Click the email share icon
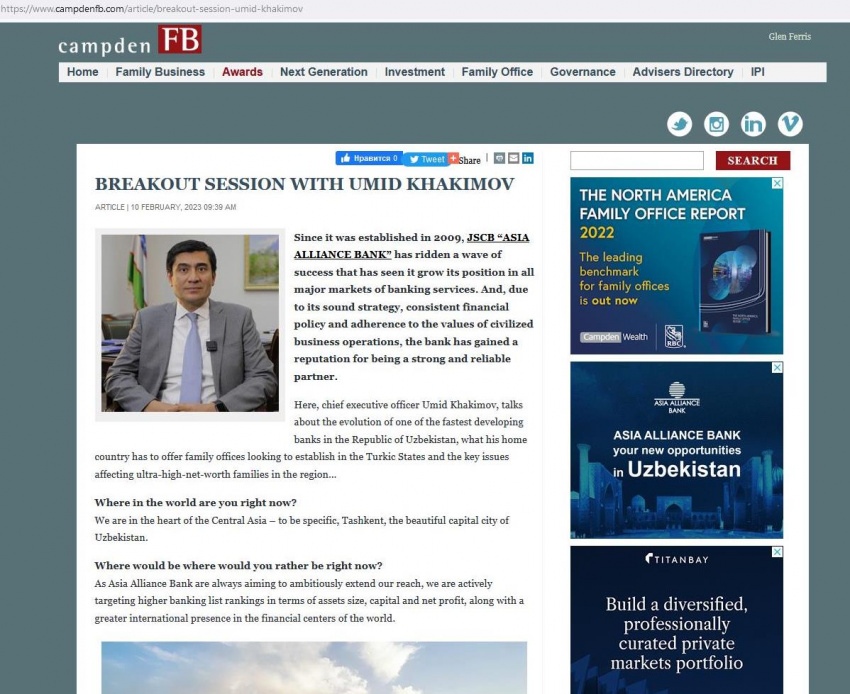This screenshot has height=694, width=850. click(x=514, y=158)
